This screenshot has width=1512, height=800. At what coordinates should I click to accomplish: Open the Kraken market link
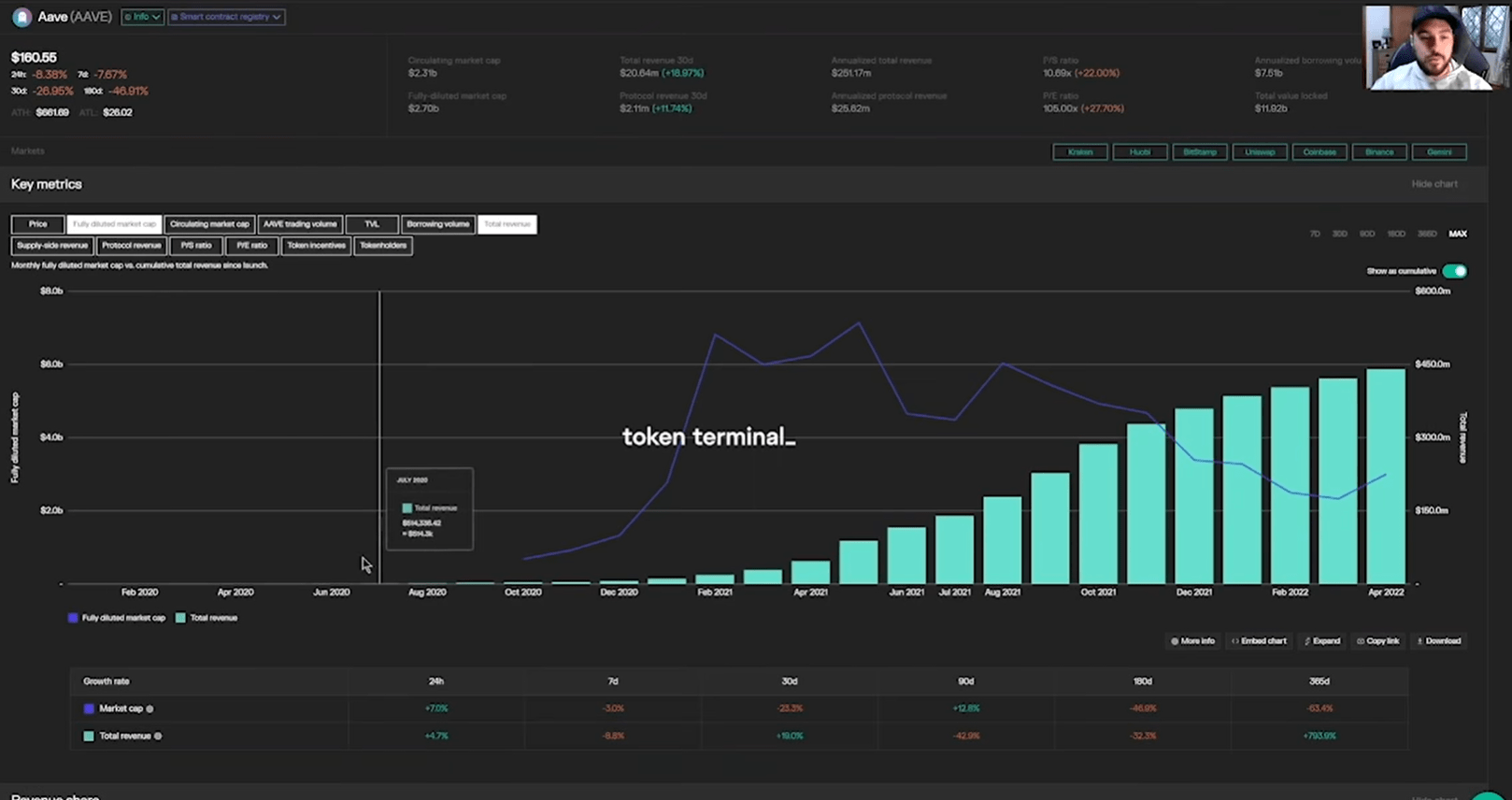1080,151
